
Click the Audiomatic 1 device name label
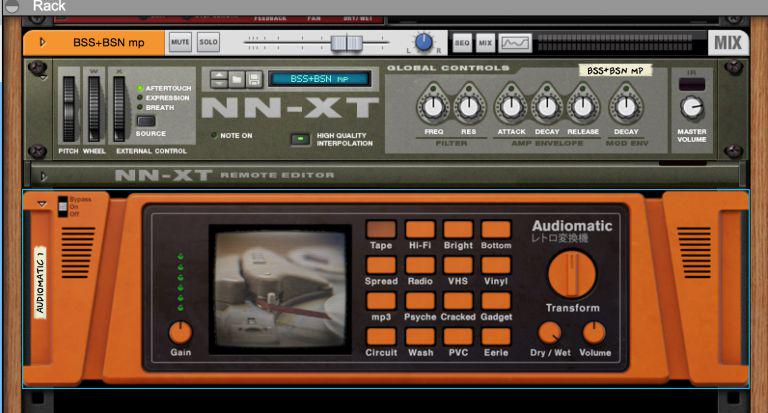click(x=40, y=282)
